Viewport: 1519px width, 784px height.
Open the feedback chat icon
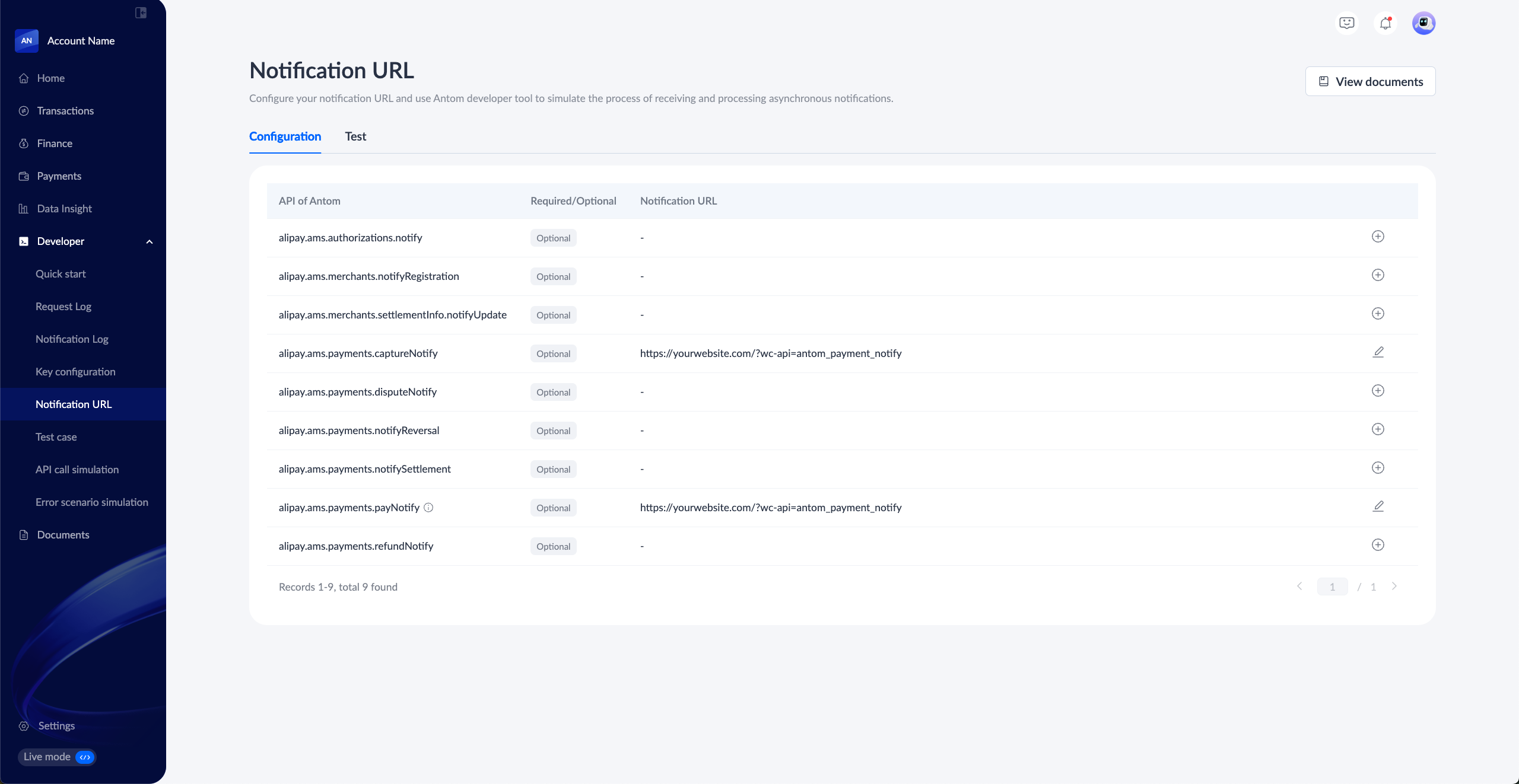[x=1347, y=23]
